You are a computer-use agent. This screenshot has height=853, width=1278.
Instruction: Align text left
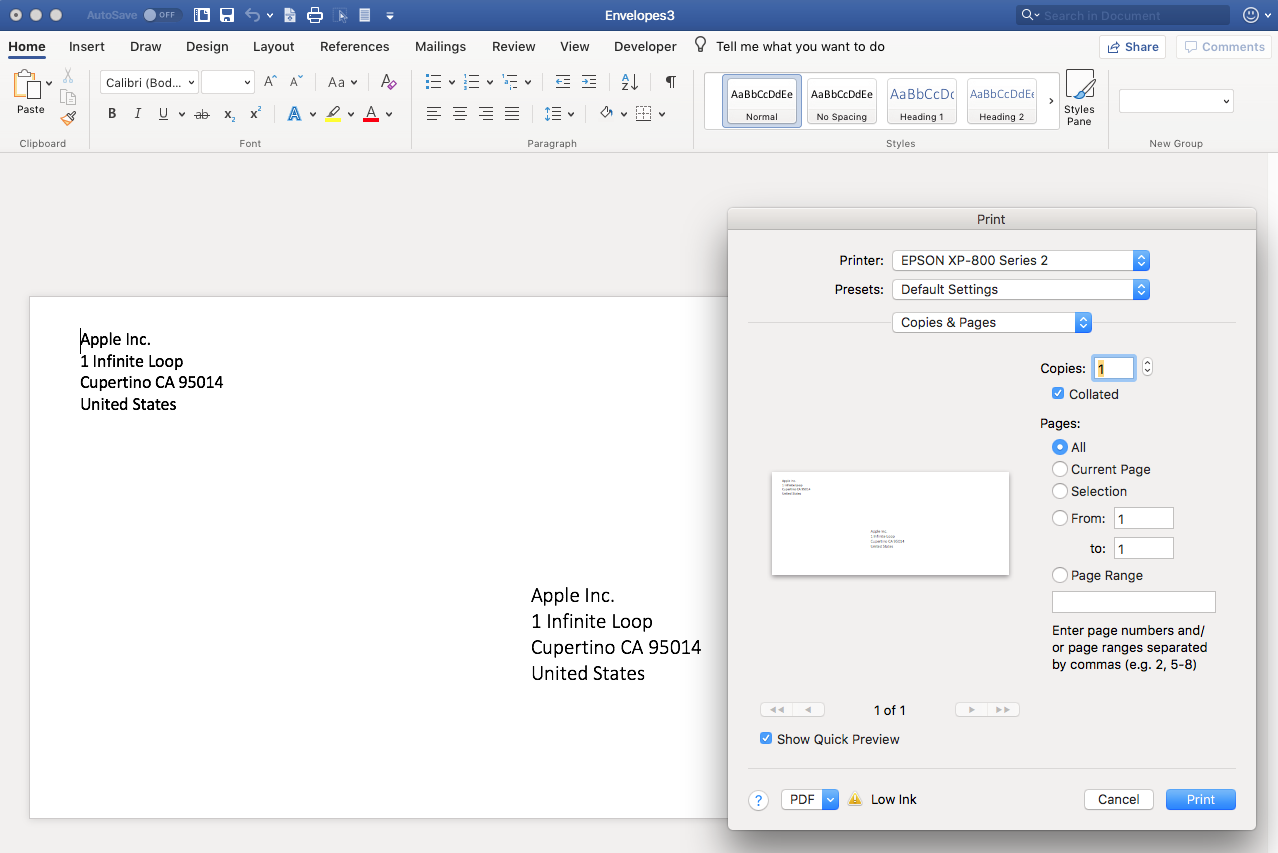(x=434, y=114)
